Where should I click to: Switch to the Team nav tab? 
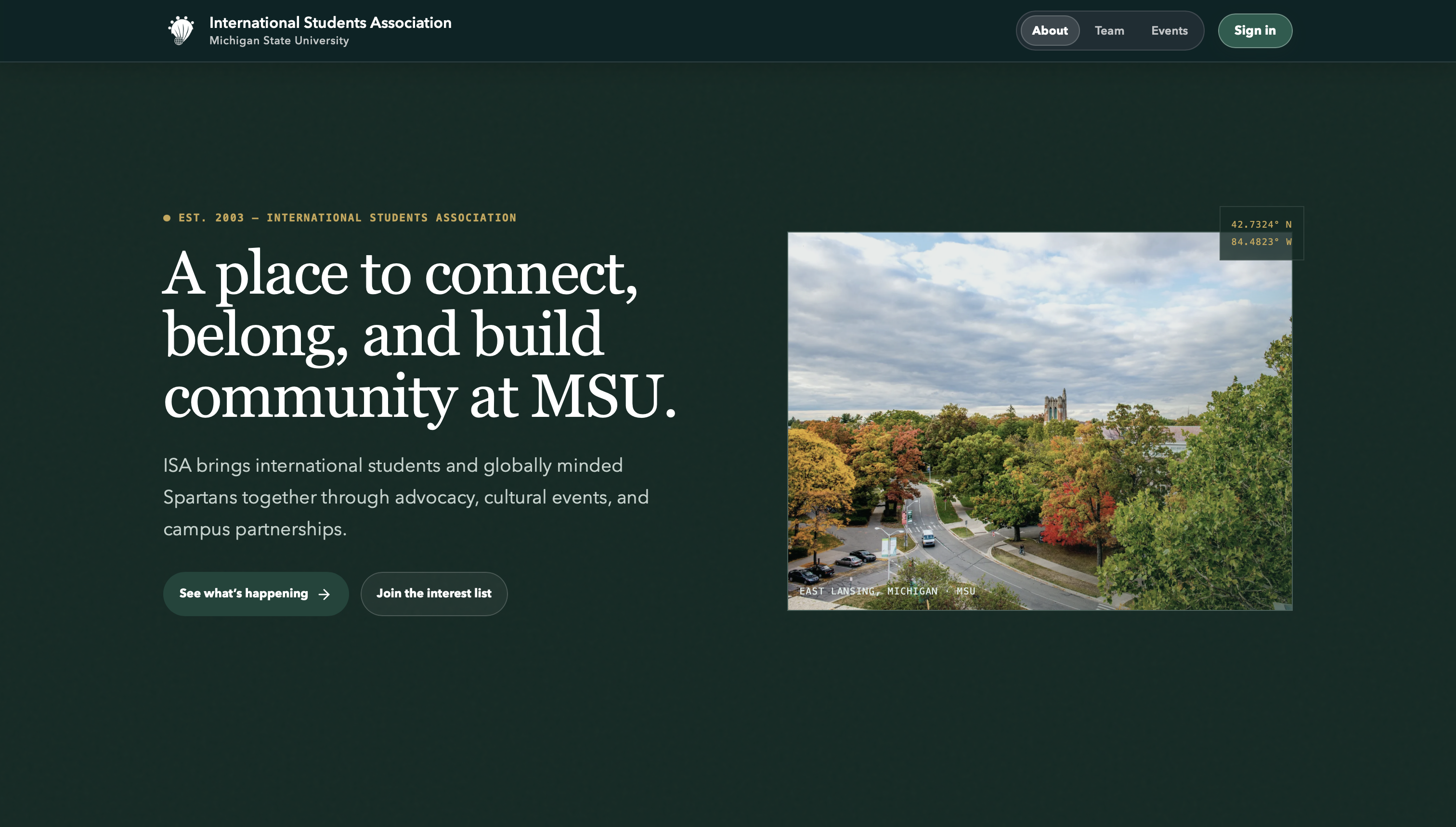tap(1109, 31)
